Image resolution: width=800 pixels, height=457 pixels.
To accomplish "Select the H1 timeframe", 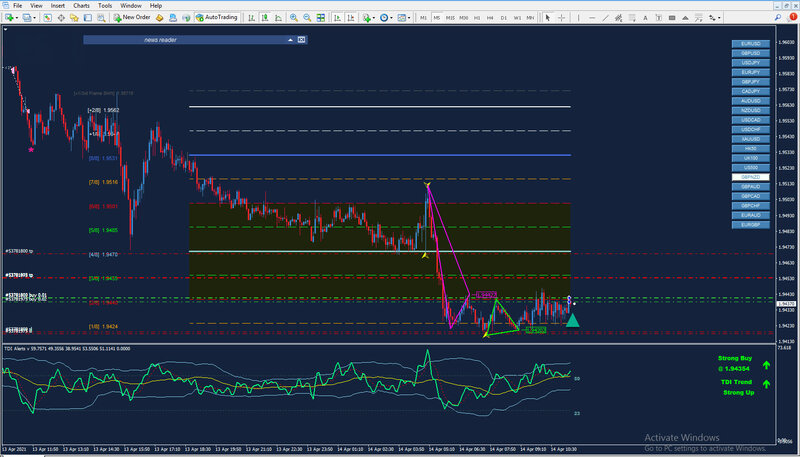I will 477,18.
